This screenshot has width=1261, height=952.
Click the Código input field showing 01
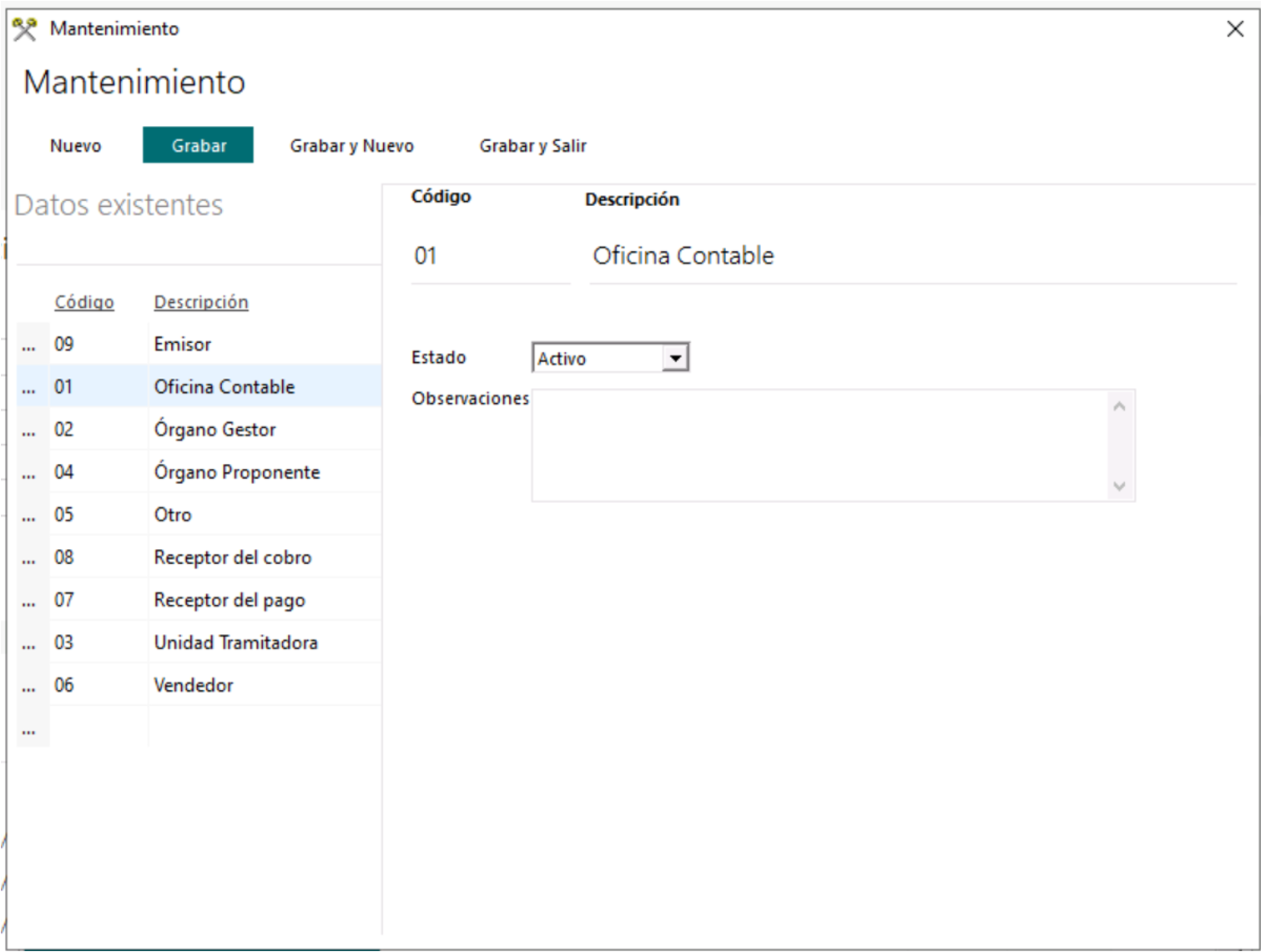pos(490,256)
